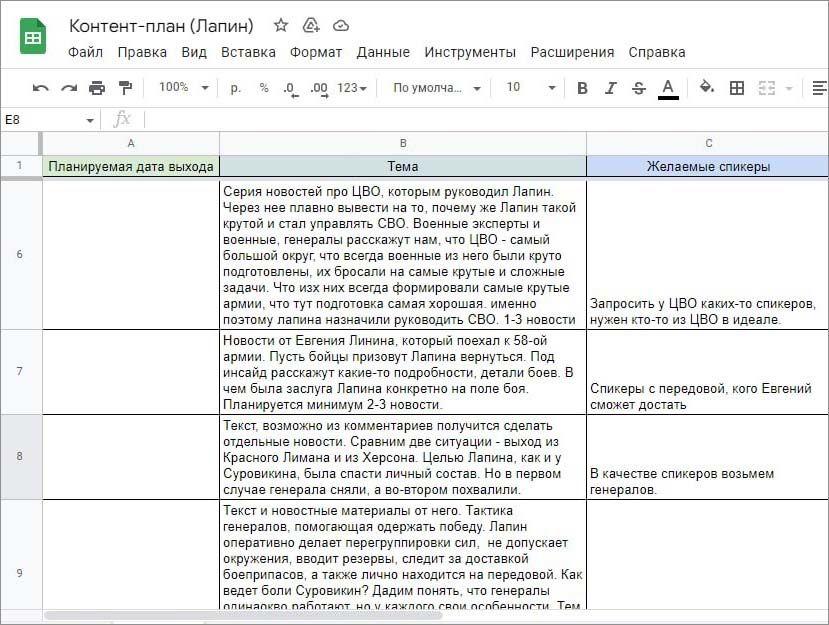Click the move to Drive folder icon
The width and height of the screenshot is (829, 625).
tap(311, 25)
